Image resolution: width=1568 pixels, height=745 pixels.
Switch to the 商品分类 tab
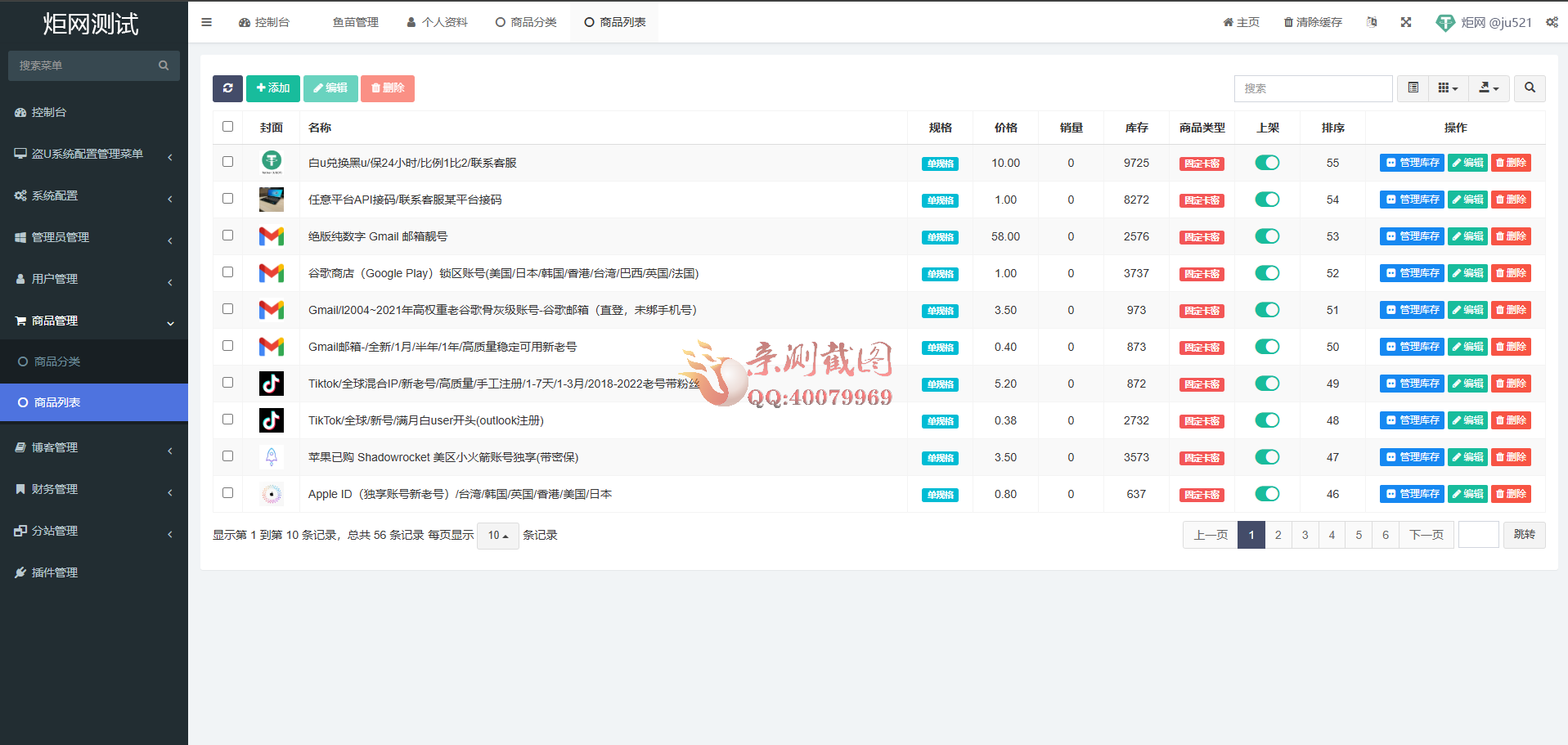point(526,22)
